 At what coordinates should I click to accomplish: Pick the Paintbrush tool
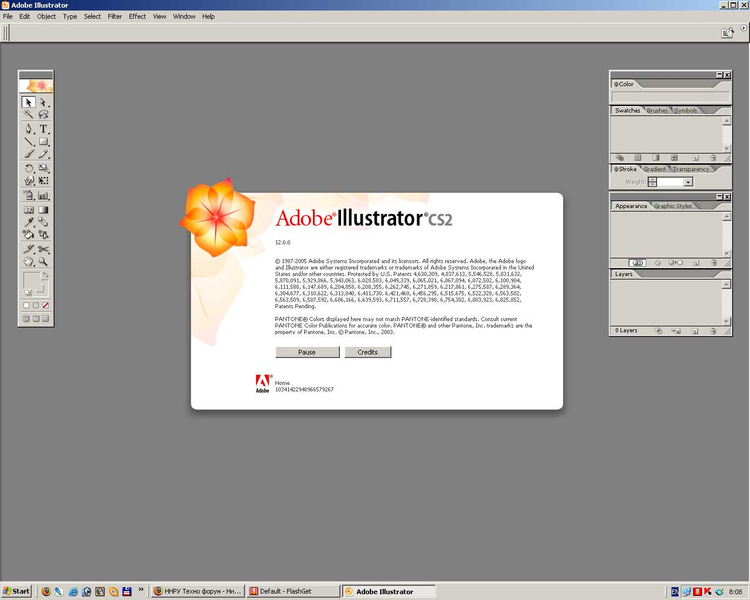pos(28,154)
